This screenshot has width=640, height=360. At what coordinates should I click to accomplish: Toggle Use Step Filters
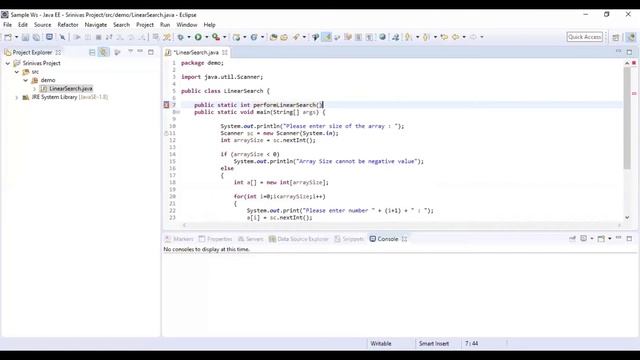coord(167,37)
